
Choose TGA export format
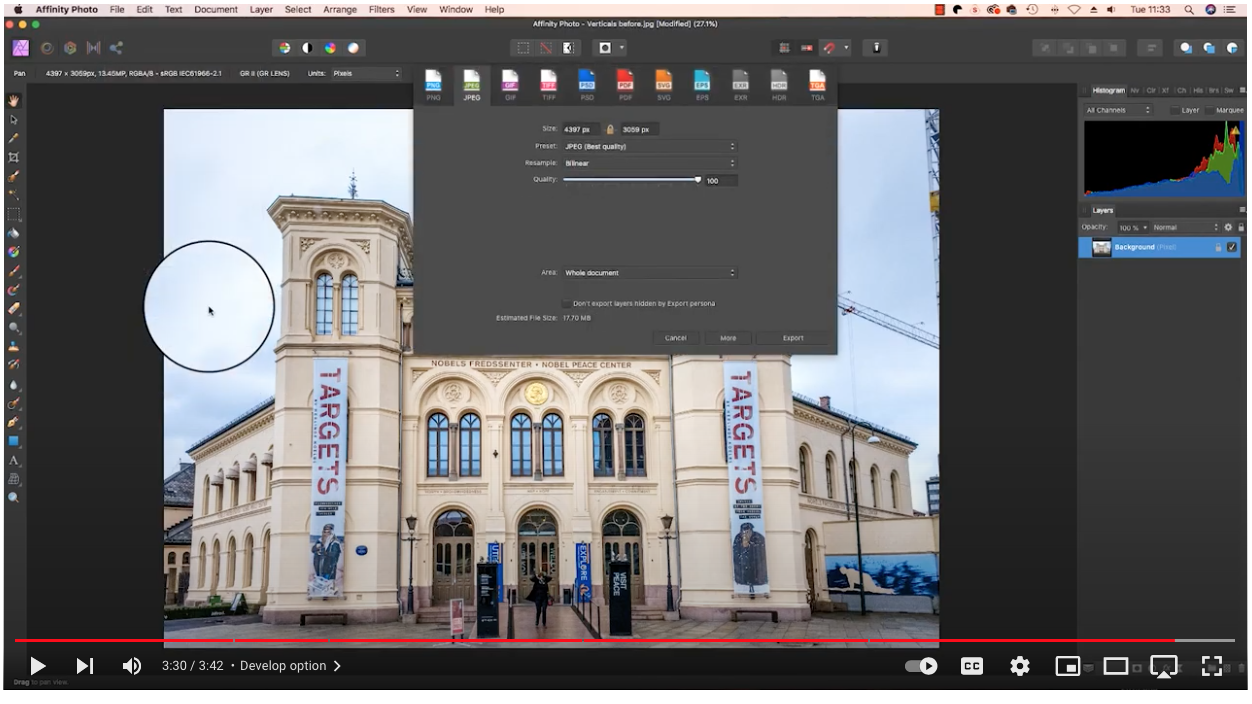coord(818,85)
